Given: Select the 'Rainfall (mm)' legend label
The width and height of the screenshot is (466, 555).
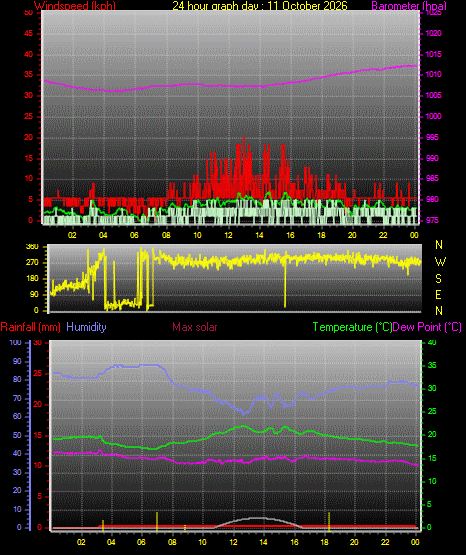Looking at the screenshot, I should click(30, 327).
